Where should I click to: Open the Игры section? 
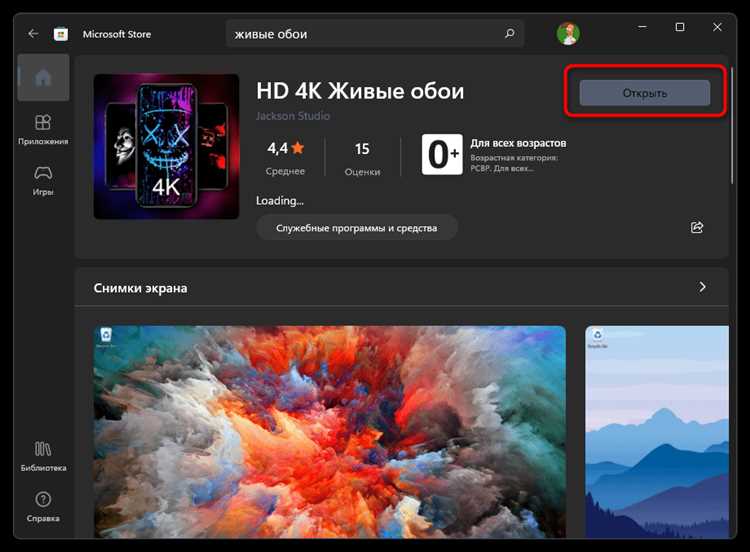click(x=43, y=181)
